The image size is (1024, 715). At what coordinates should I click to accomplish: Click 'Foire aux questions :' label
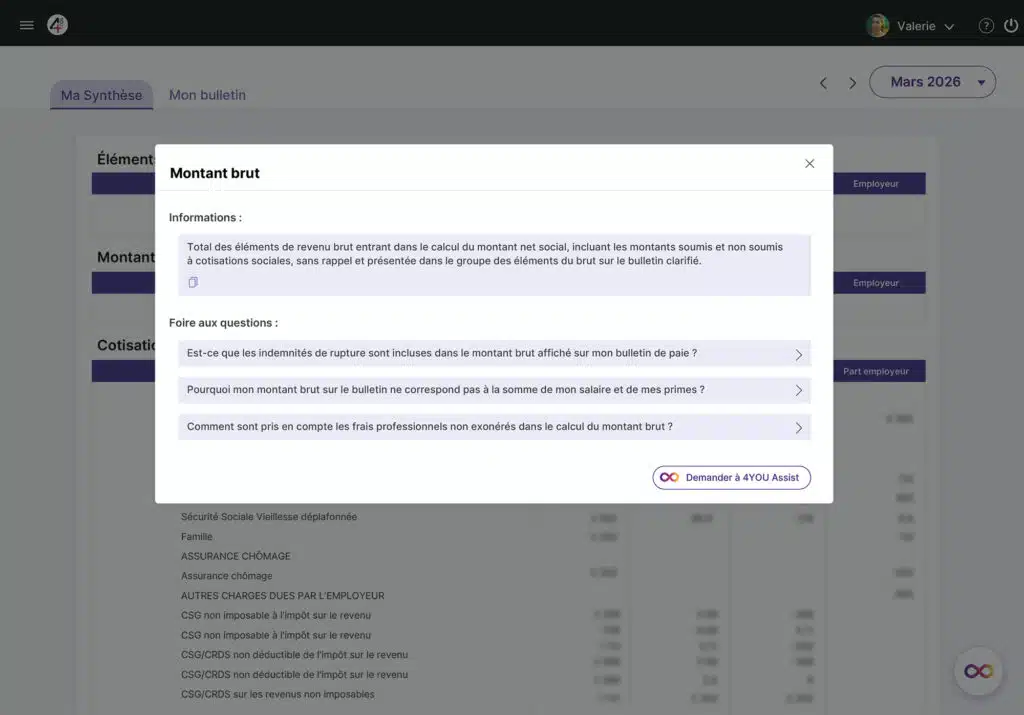223,323
